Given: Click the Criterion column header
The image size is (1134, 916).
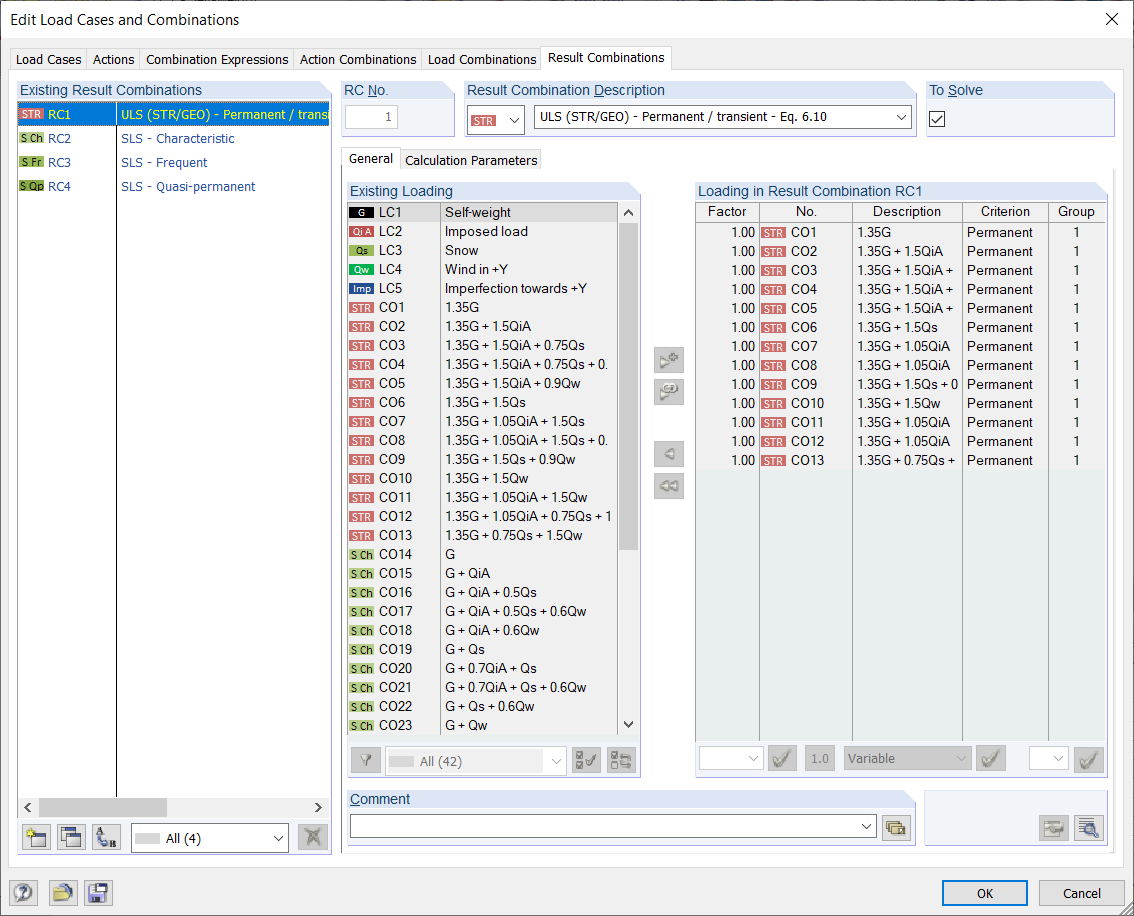Looking at the screenshot, I should point(1005,211).
